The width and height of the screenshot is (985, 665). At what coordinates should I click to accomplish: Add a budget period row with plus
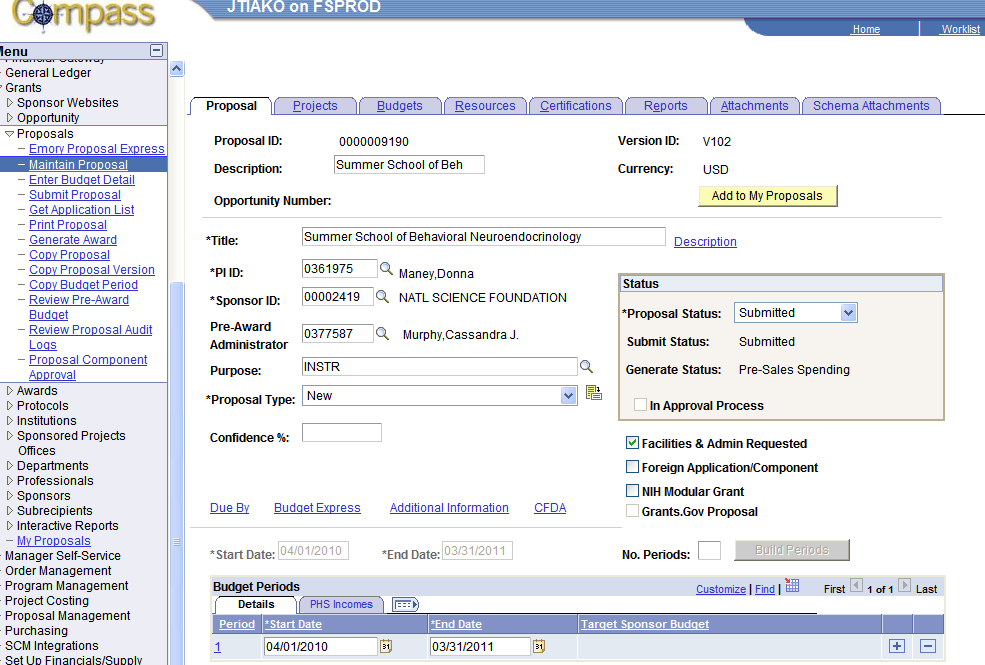tap(896, 646)
